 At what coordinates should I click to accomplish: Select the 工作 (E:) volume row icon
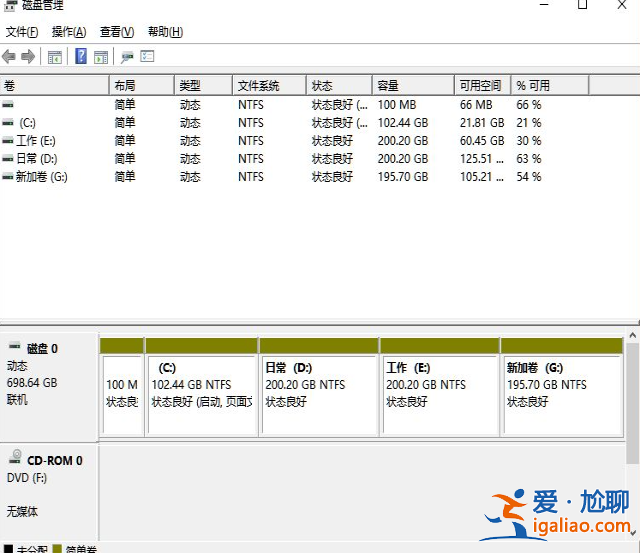click(8, 141)
